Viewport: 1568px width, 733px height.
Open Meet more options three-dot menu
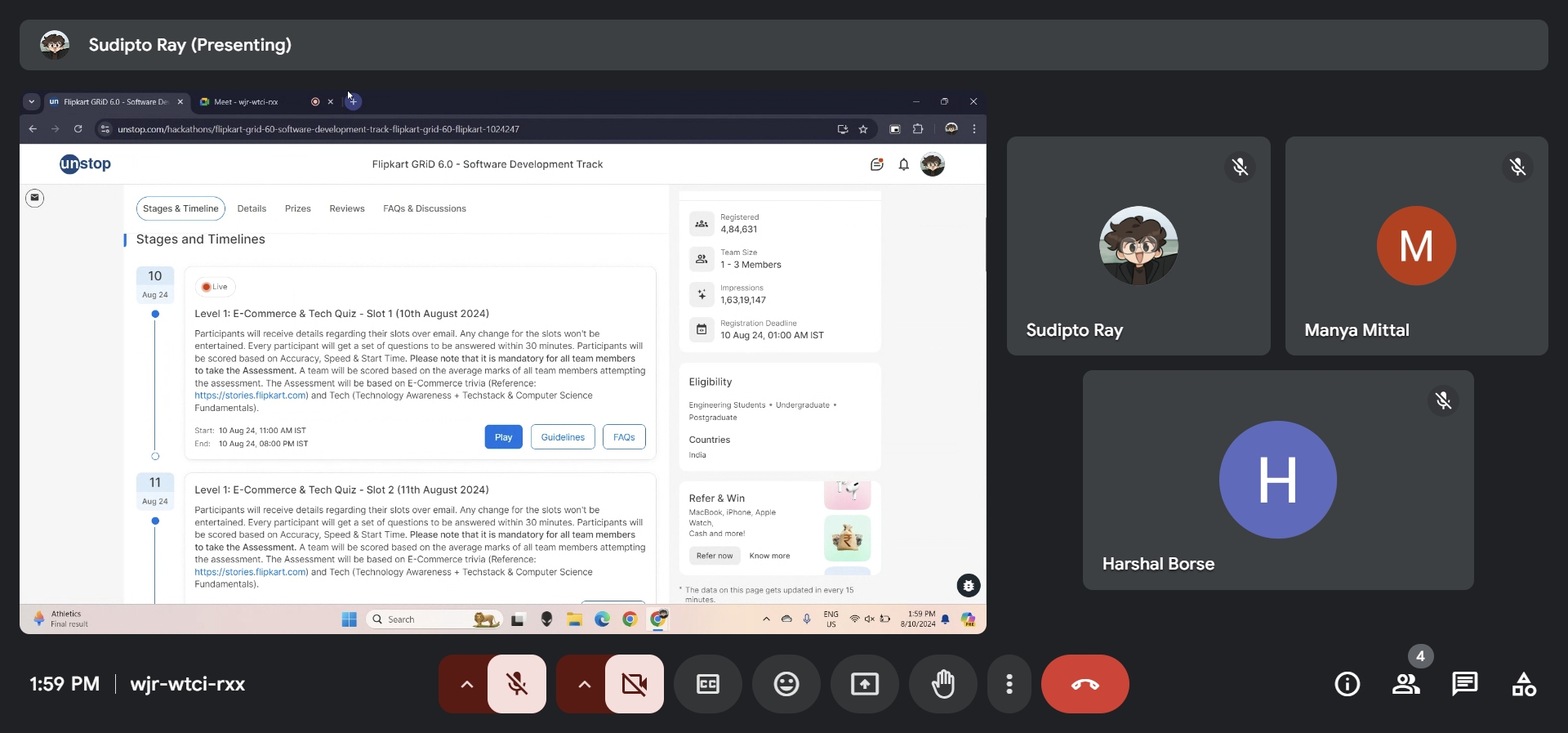click(x=1009, y=684)
